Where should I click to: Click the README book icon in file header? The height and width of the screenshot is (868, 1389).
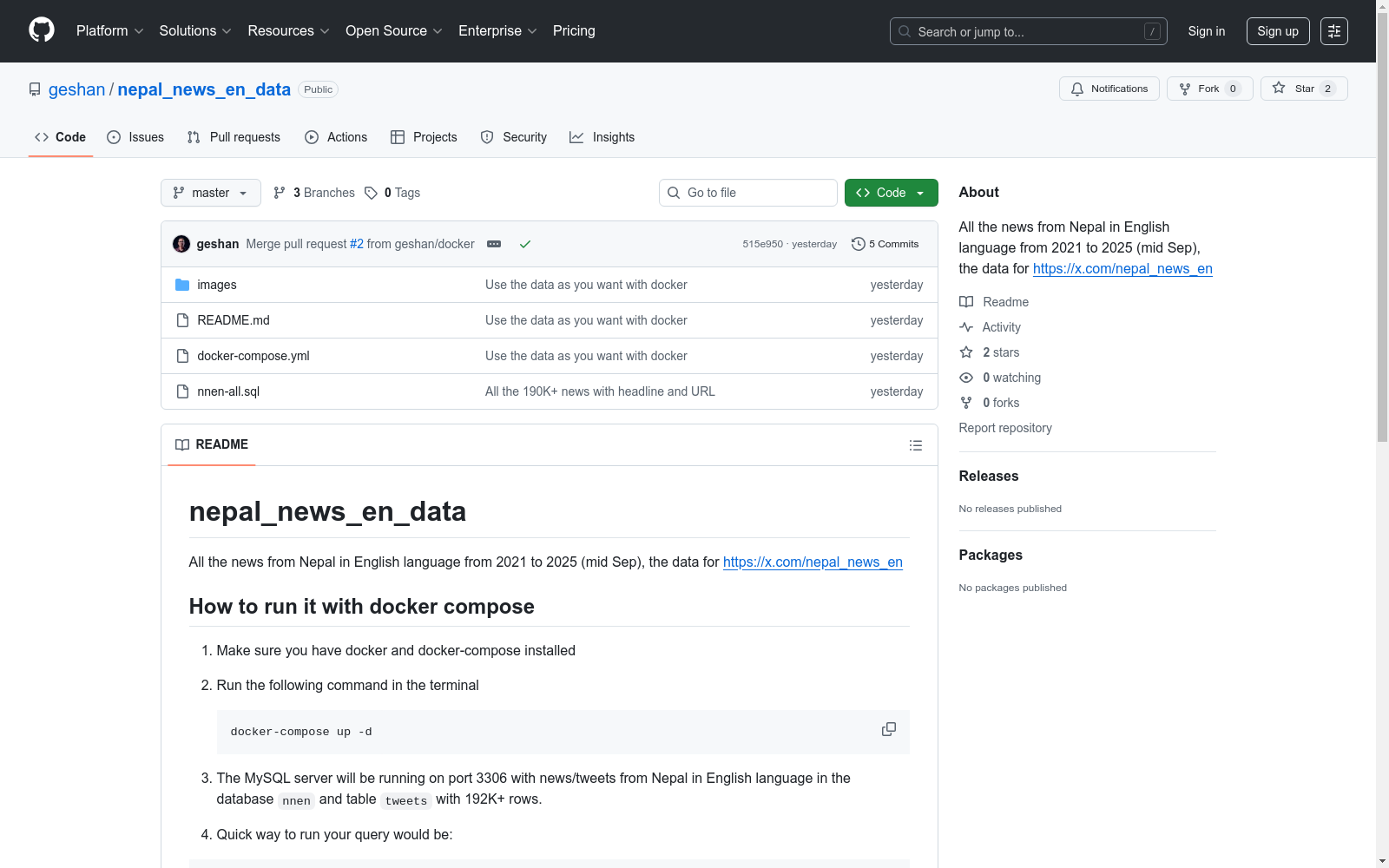tap(182, 444)
